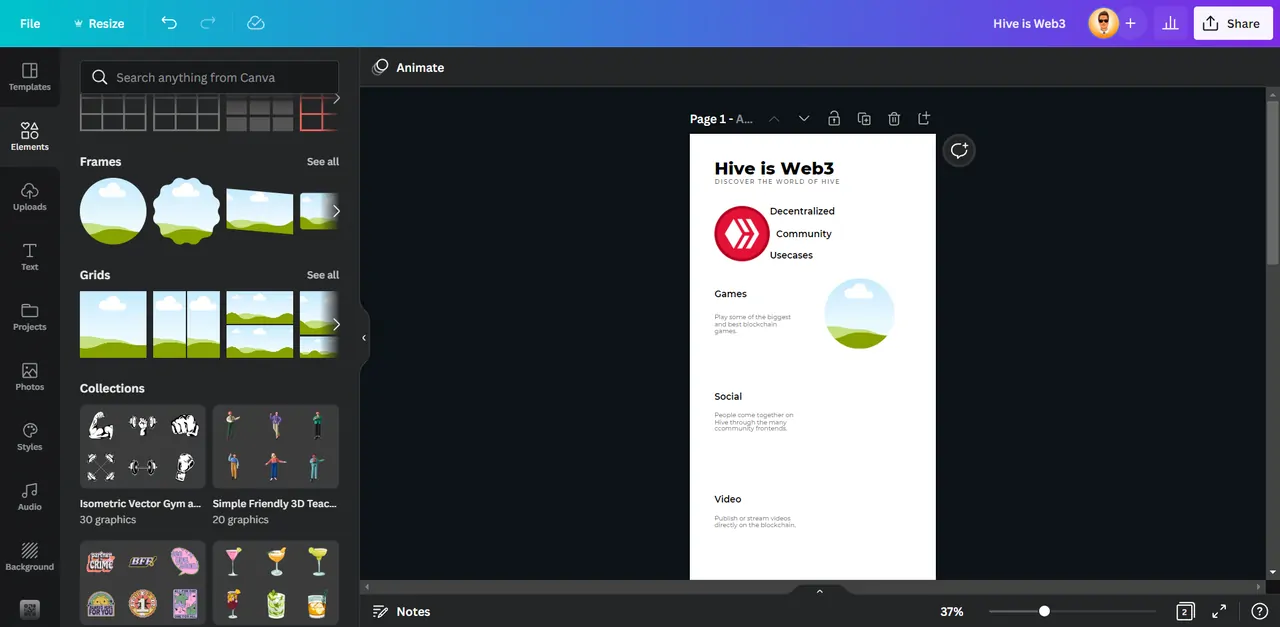Image resolution: width=1280 pixels, height=627 pixels.
Task: Open the Background sidebar tab
Action: point(30,557)
